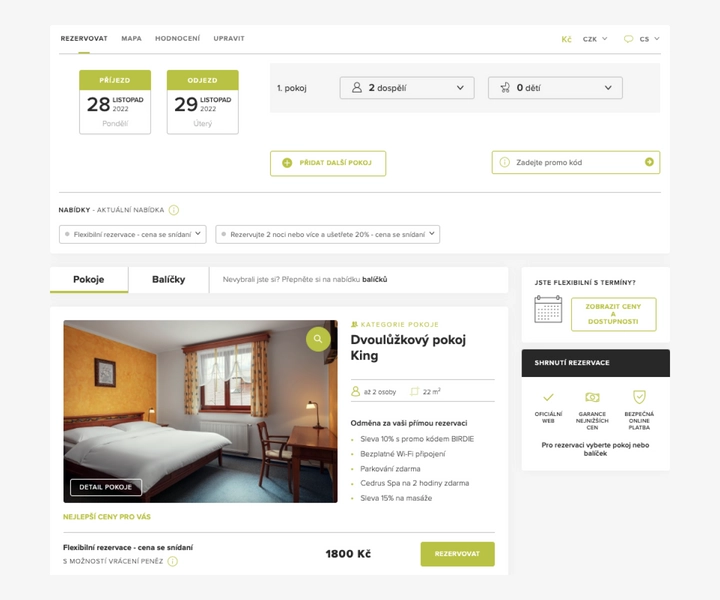Click the Detail pokoje button on photo

(106, 487)
